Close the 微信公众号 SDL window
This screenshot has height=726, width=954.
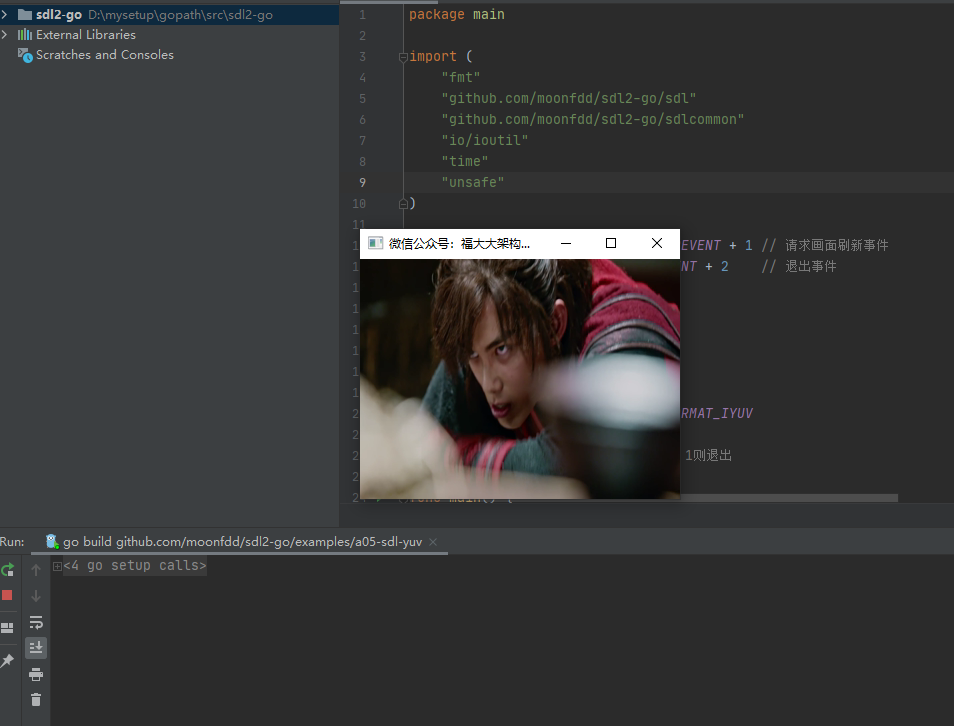click(656, 243)
